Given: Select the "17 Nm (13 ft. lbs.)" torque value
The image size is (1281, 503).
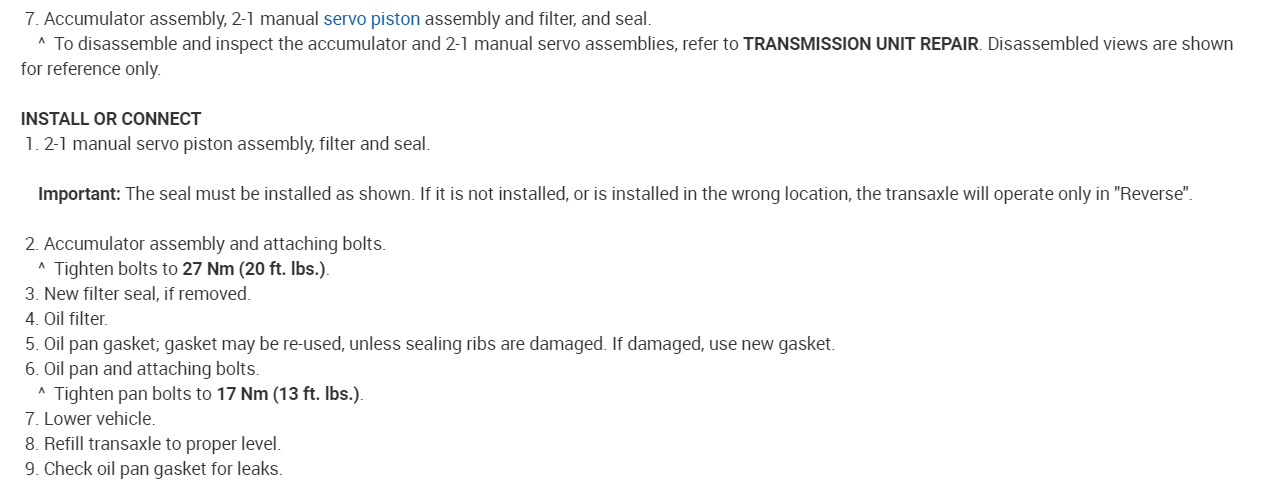Looking at the screenshot, I should click(x=288, y=394).
